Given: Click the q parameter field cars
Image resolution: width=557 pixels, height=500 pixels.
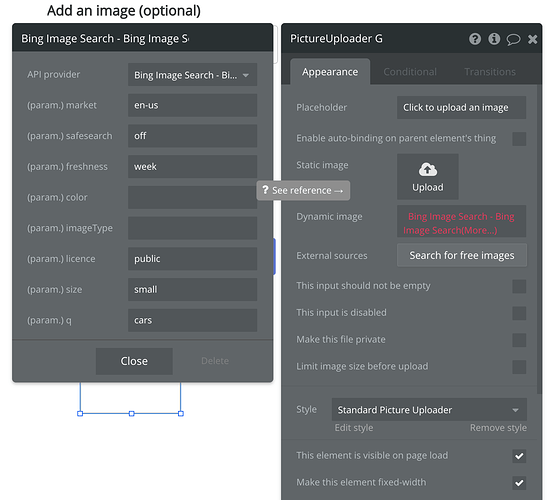Looking at the screenshot, I should 193,320.
